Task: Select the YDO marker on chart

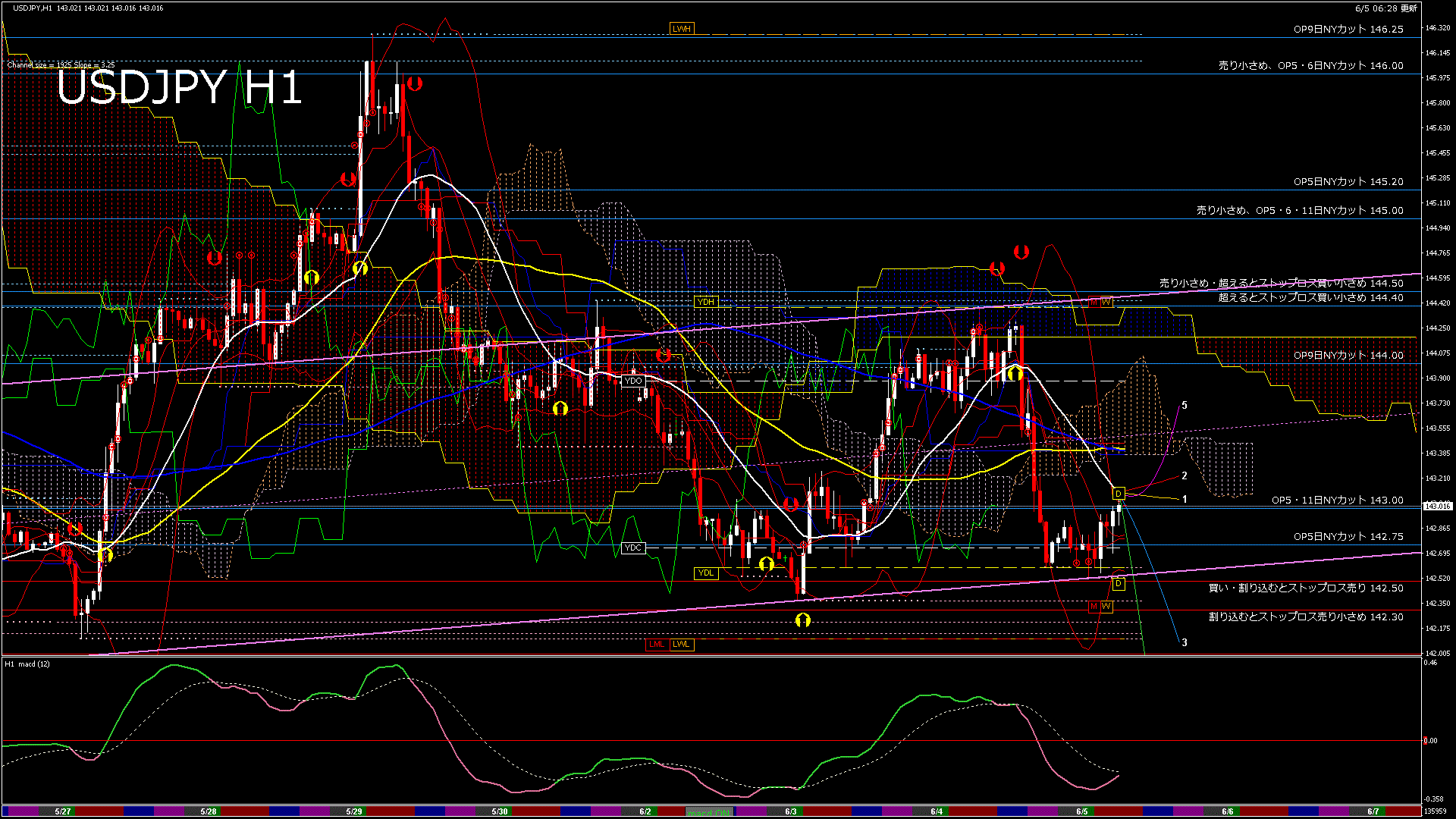Action: (x=632, y=381)
